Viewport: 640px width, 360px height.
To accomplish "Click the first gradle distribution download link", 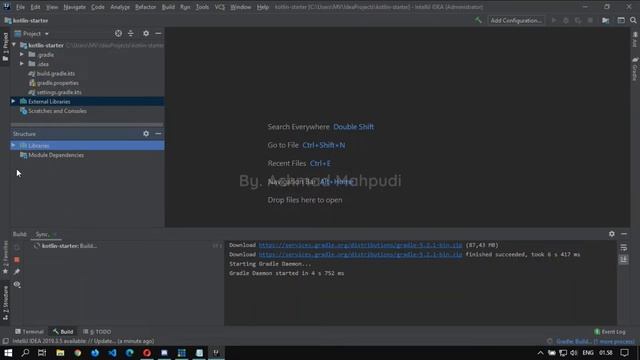I will [360, 245].
